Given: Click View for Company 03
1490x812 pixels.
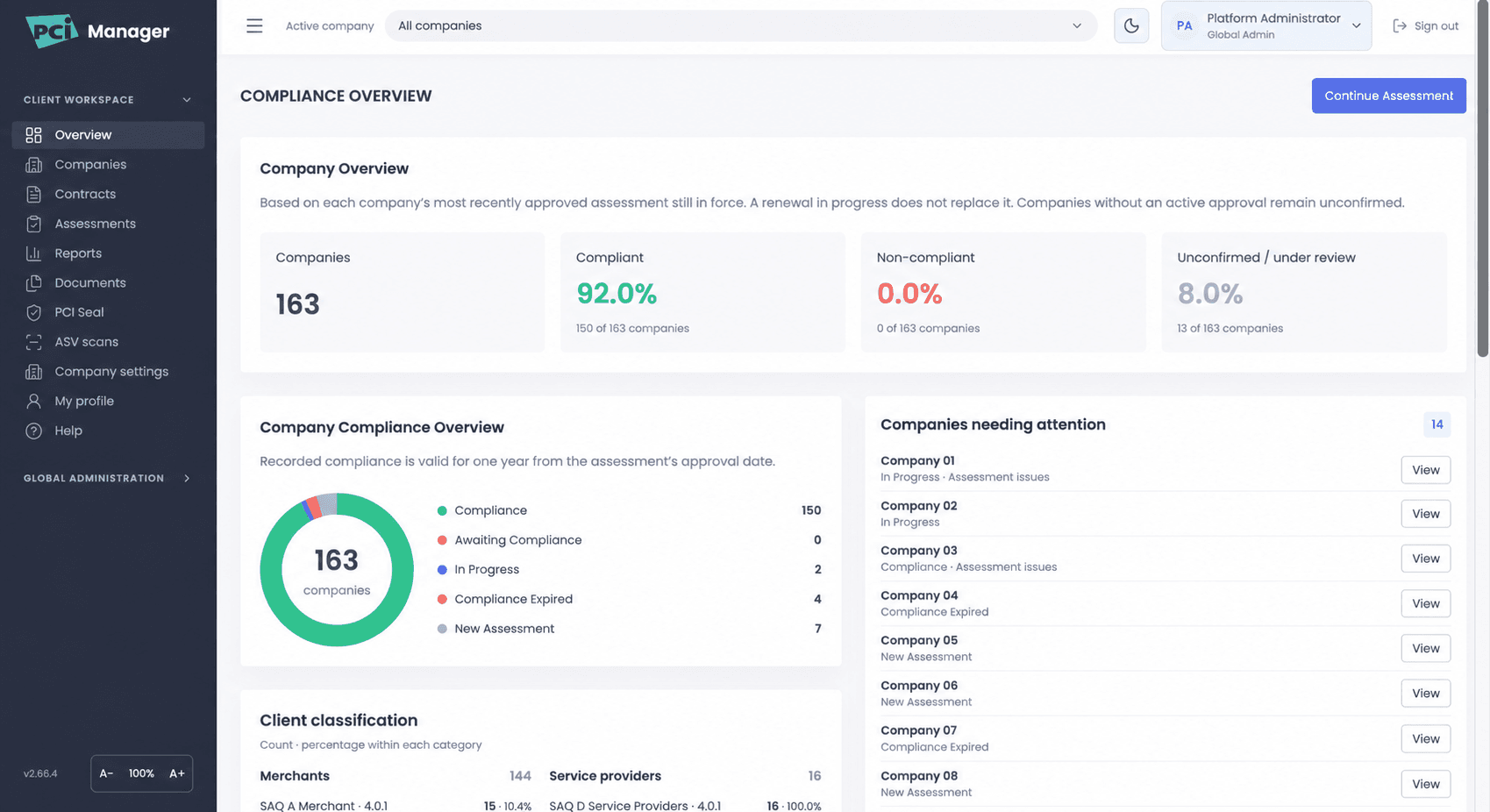Looking at the screenshot, I should [x=1425, y=559].
